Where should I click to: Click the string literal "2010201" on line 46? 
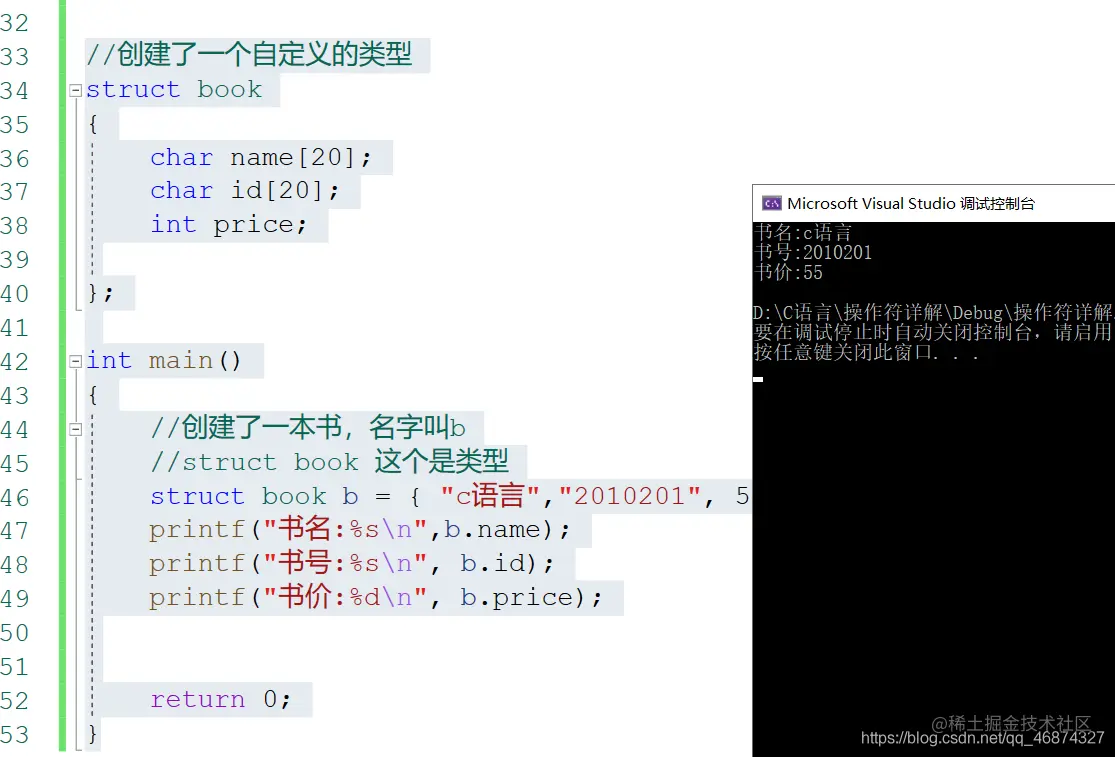[629, 495]
